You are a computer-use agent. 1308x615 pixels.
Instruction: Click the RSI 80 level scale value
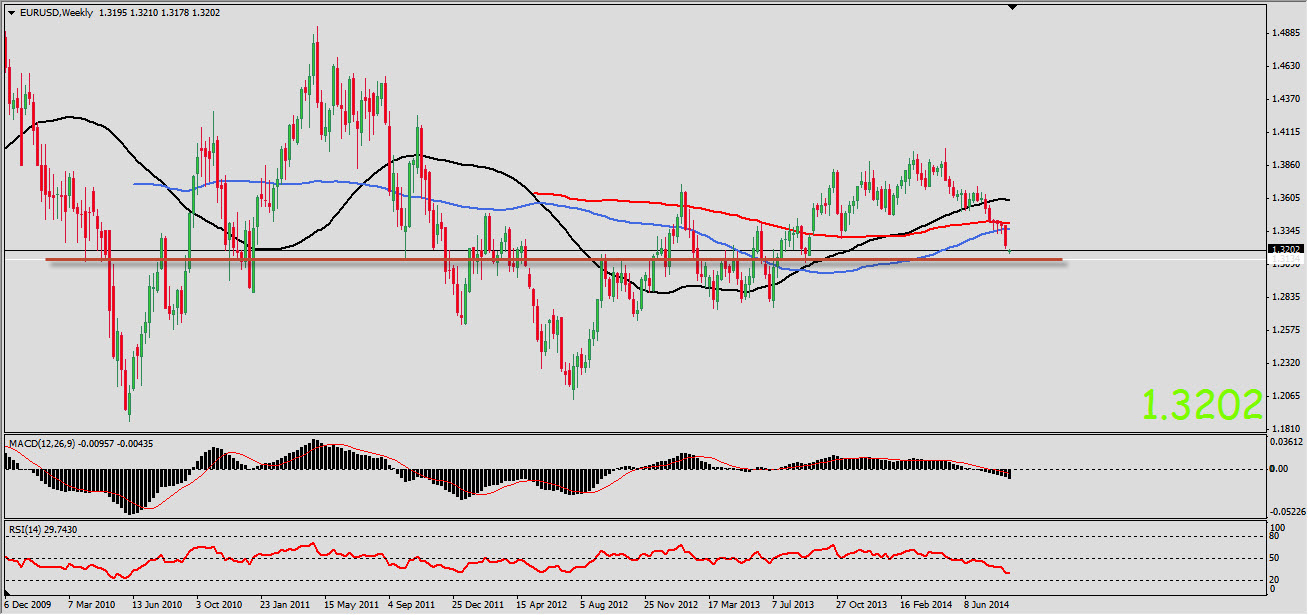click(x=1276, y=536)
